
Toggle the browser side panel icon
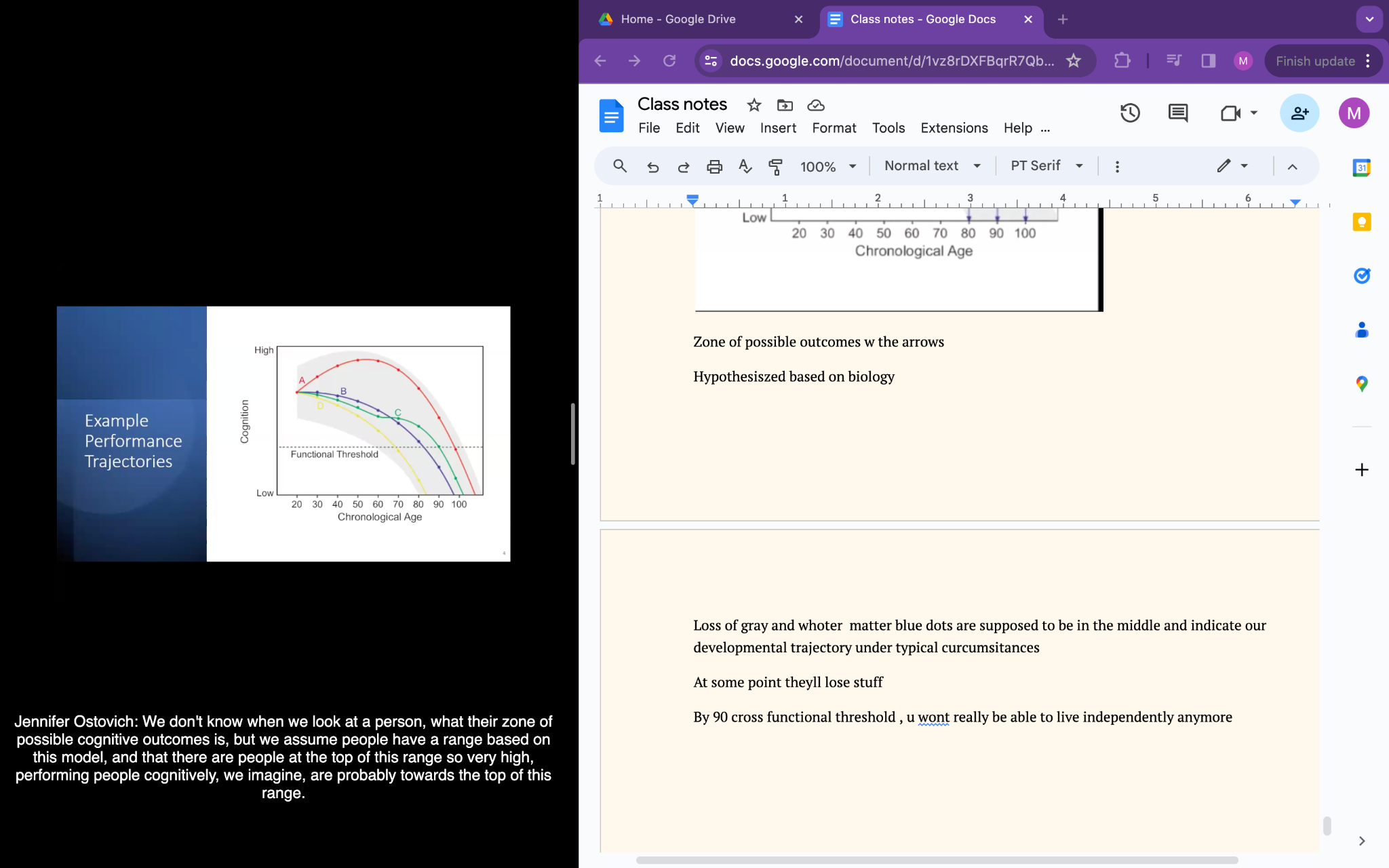click(1208, 61)
